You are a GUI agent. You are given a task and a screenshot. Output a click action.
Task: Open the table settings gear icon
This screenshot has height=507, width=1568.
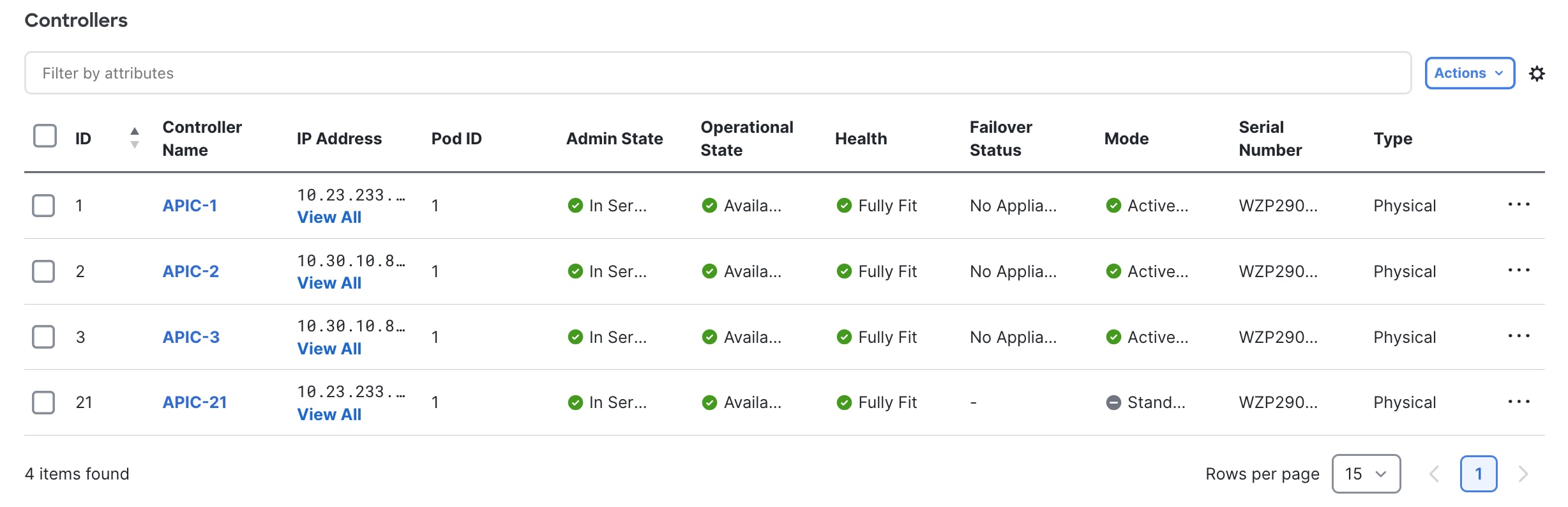pyautogui.click(x=1537, y=73)
